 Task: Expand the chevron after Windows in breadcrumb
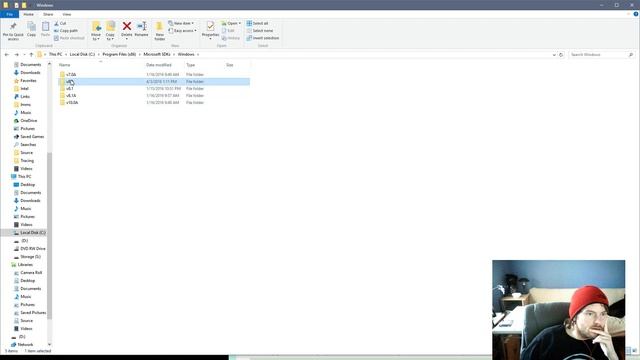pyautogui.click(x=198, y=54)
